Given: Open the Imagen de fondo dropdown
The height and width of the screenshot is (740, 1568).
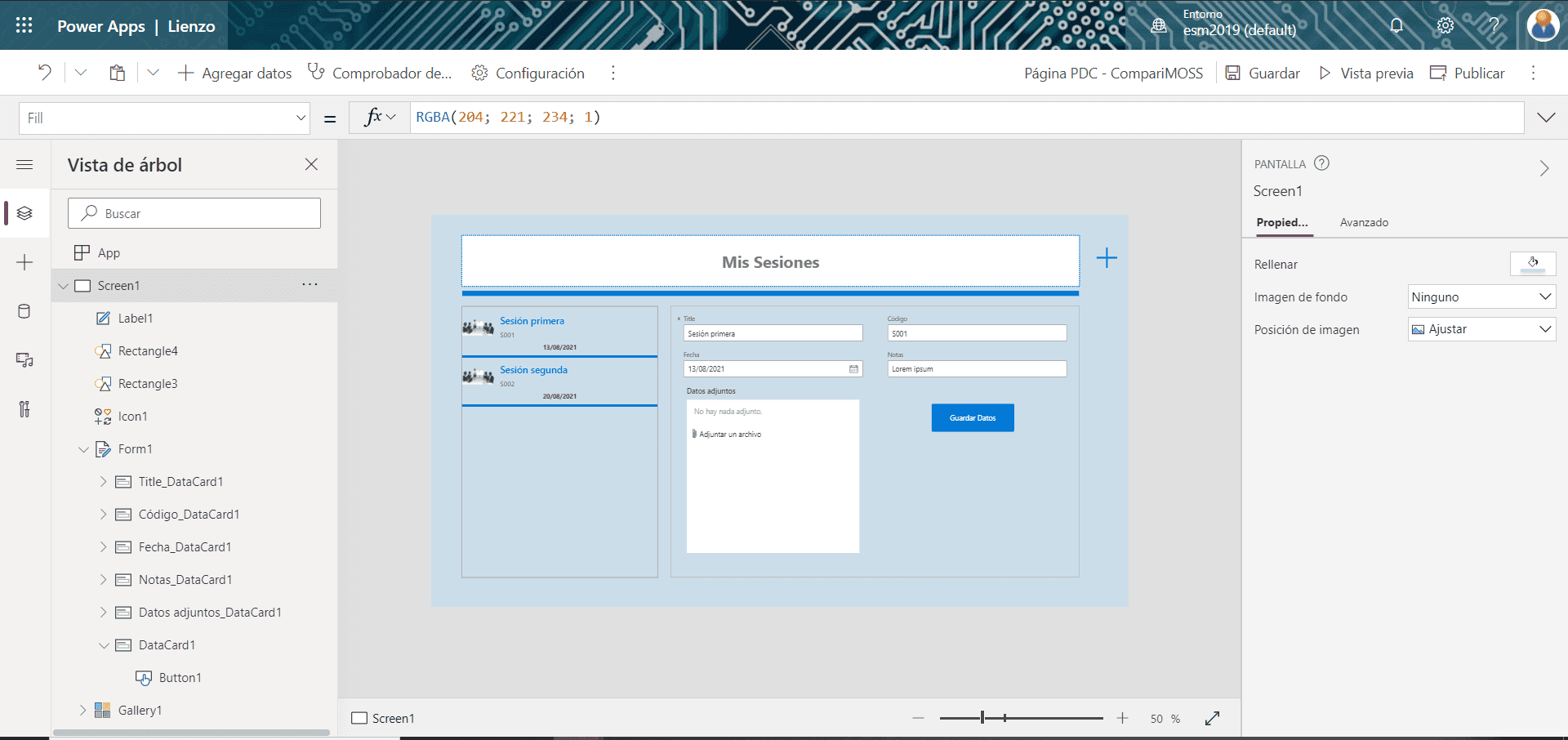Looking at the screenshot, I should 1481,296.
